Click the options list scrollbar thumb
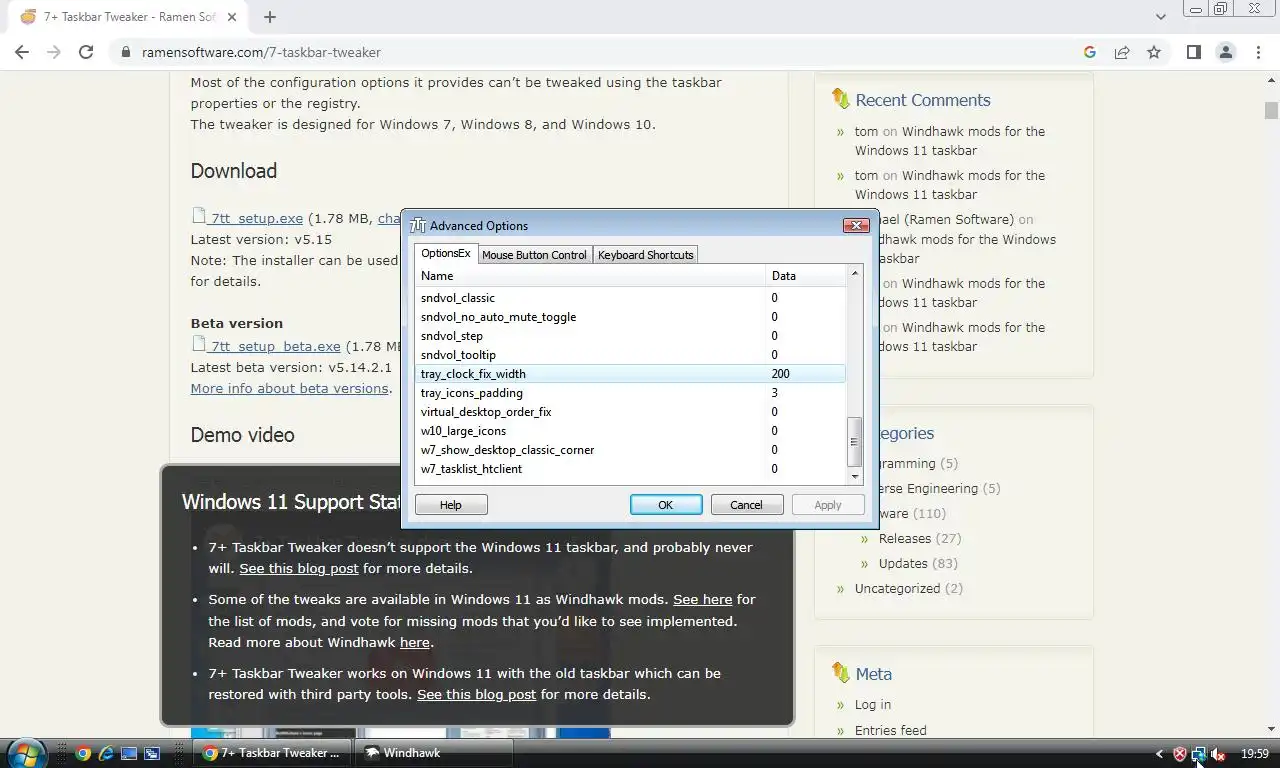 [855, 442]
